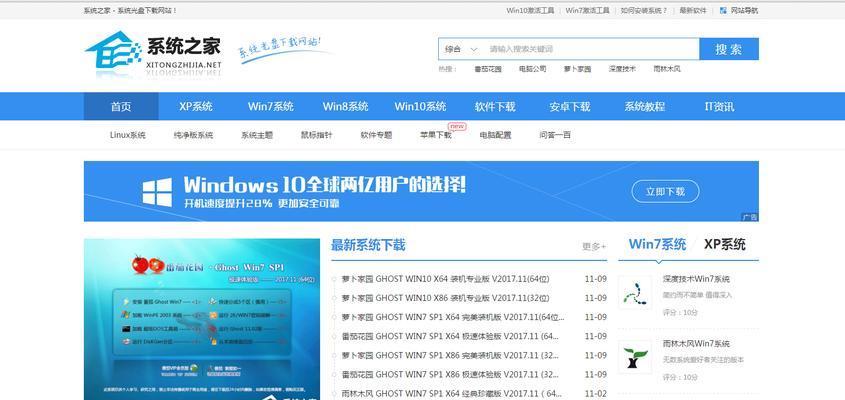This screenshot has width=845, height=400.
Task: Open the 系统教程 navigation item
Action: click(645, 106)
